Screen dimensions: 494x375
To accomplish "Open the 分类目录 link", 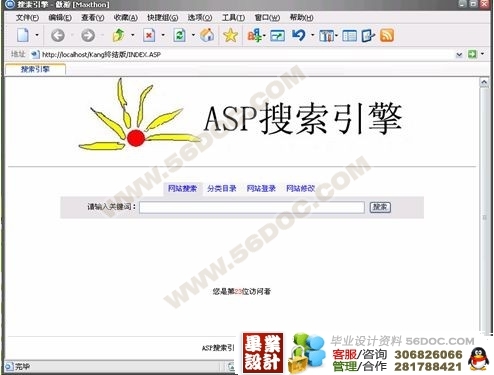I will 222,189.
